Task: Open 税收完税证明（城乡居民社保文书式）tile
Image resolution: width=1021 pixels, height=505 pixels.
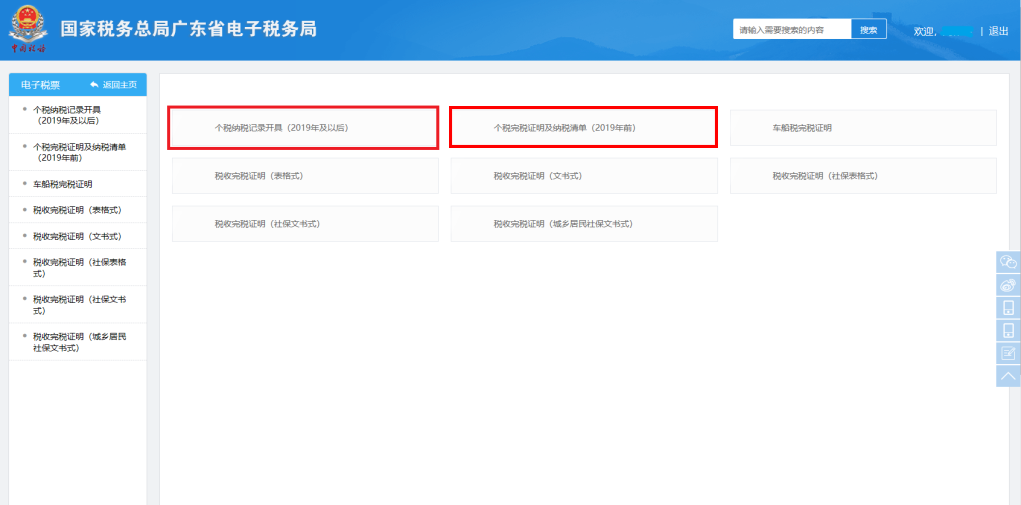Action: [583, 224]
